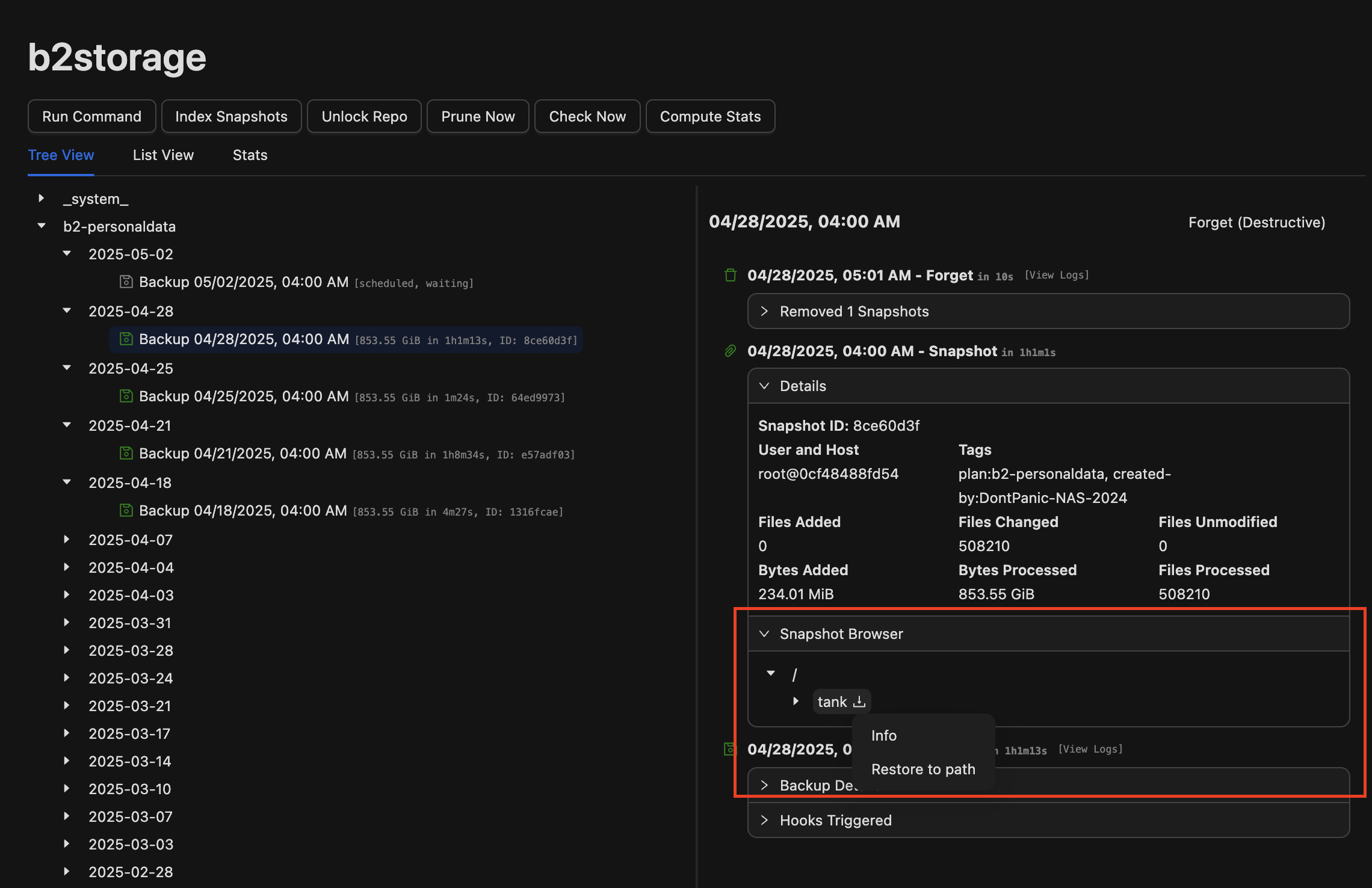Image resolution: width=1372 pixels, height=888 pixels.
Task: Open the Stats tab
Action: (250, 155)
